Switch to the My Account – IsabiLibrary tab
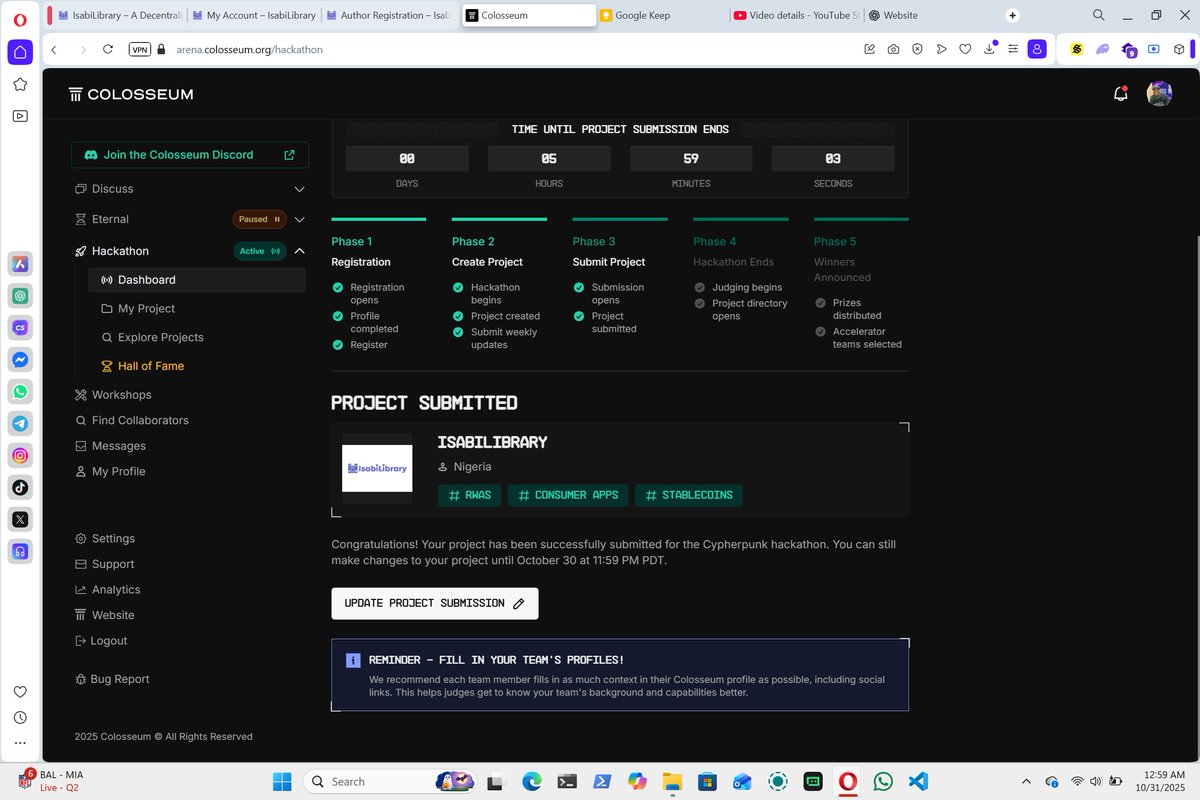Screen dimensions: 1200x800 [x=254, y=15]
